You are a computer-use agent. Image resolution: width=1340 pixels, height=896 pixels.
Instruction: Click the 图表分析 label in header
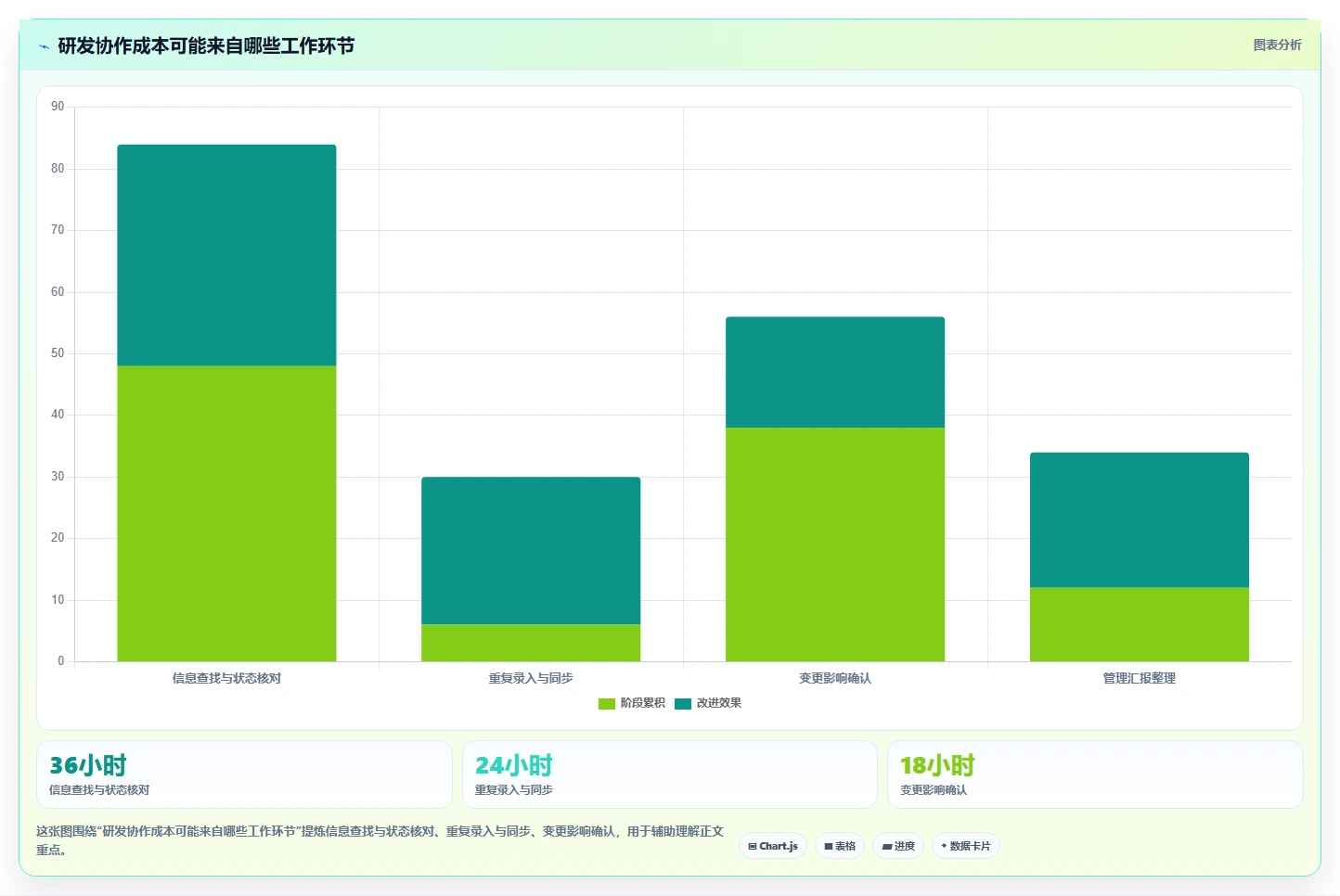tap(1277, 45)
